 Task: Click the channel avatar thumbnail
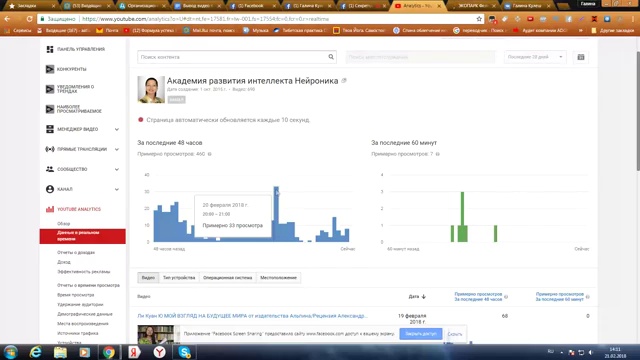coord(151,89)
